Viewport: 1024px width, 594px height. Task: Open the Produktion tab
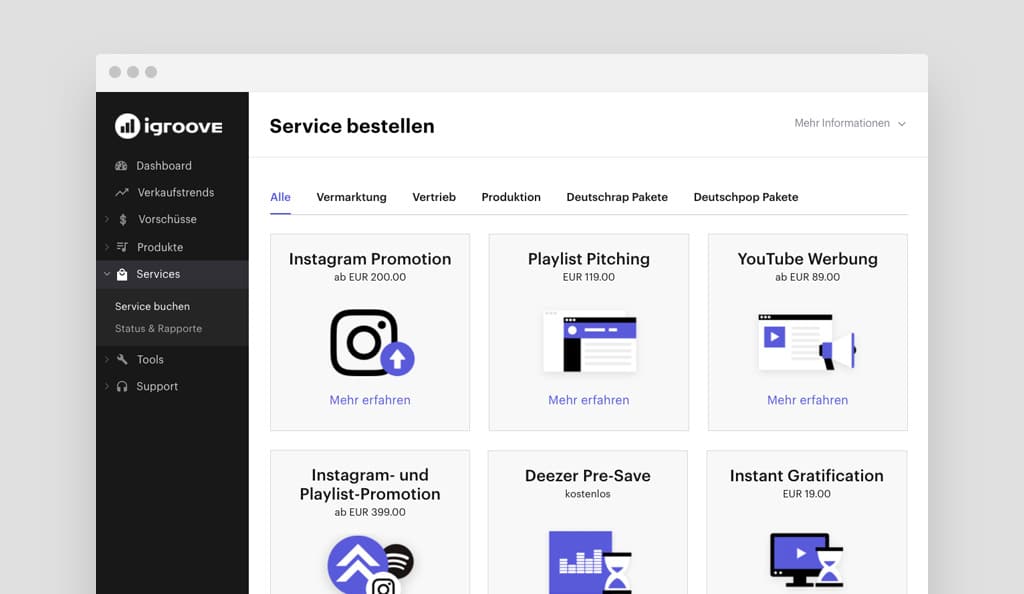coord(511,197)
